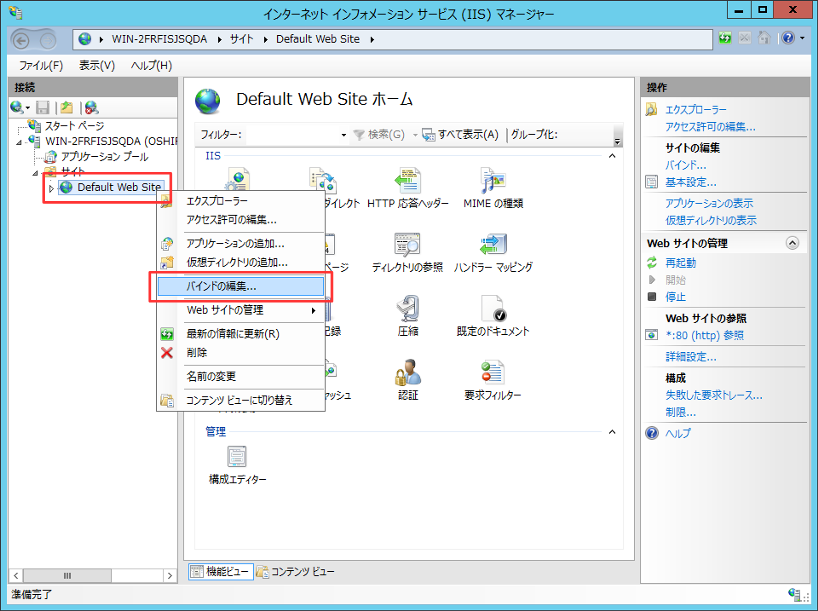
Task: Click the disconnect icon in connections toolbar
Action: [92, 107]
